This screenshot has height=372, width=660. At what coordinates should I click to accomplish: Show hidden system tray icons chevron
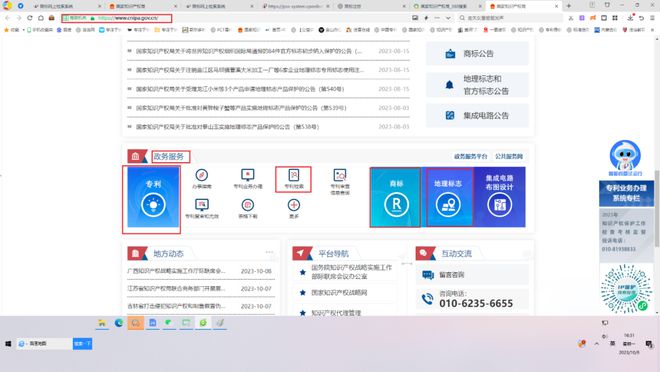point(596,344)
